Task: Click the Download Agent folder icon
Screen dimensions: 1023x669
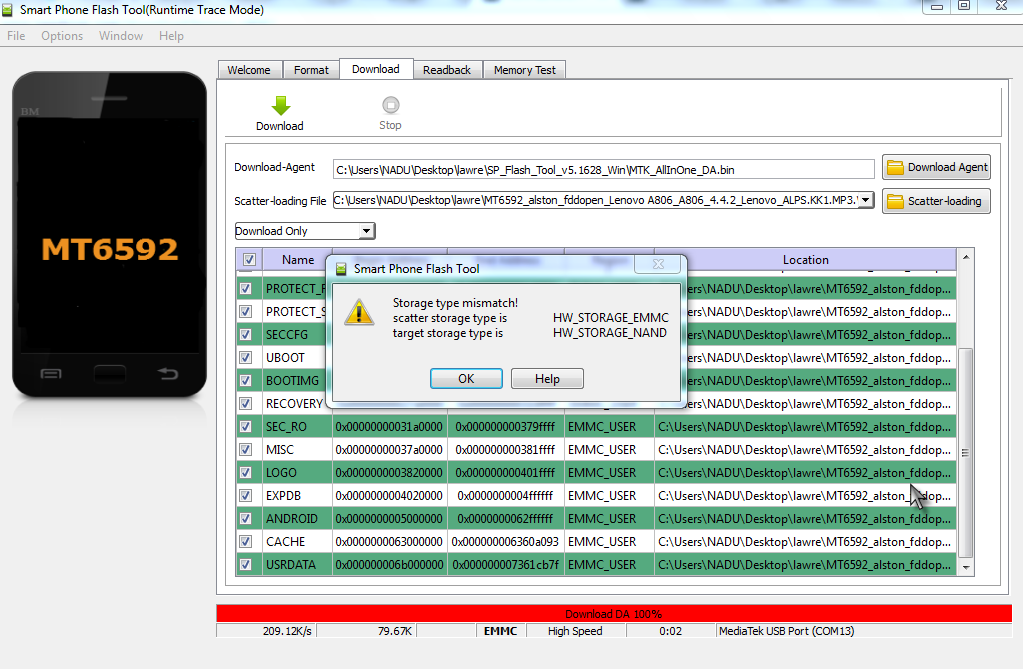Action: 895,168
